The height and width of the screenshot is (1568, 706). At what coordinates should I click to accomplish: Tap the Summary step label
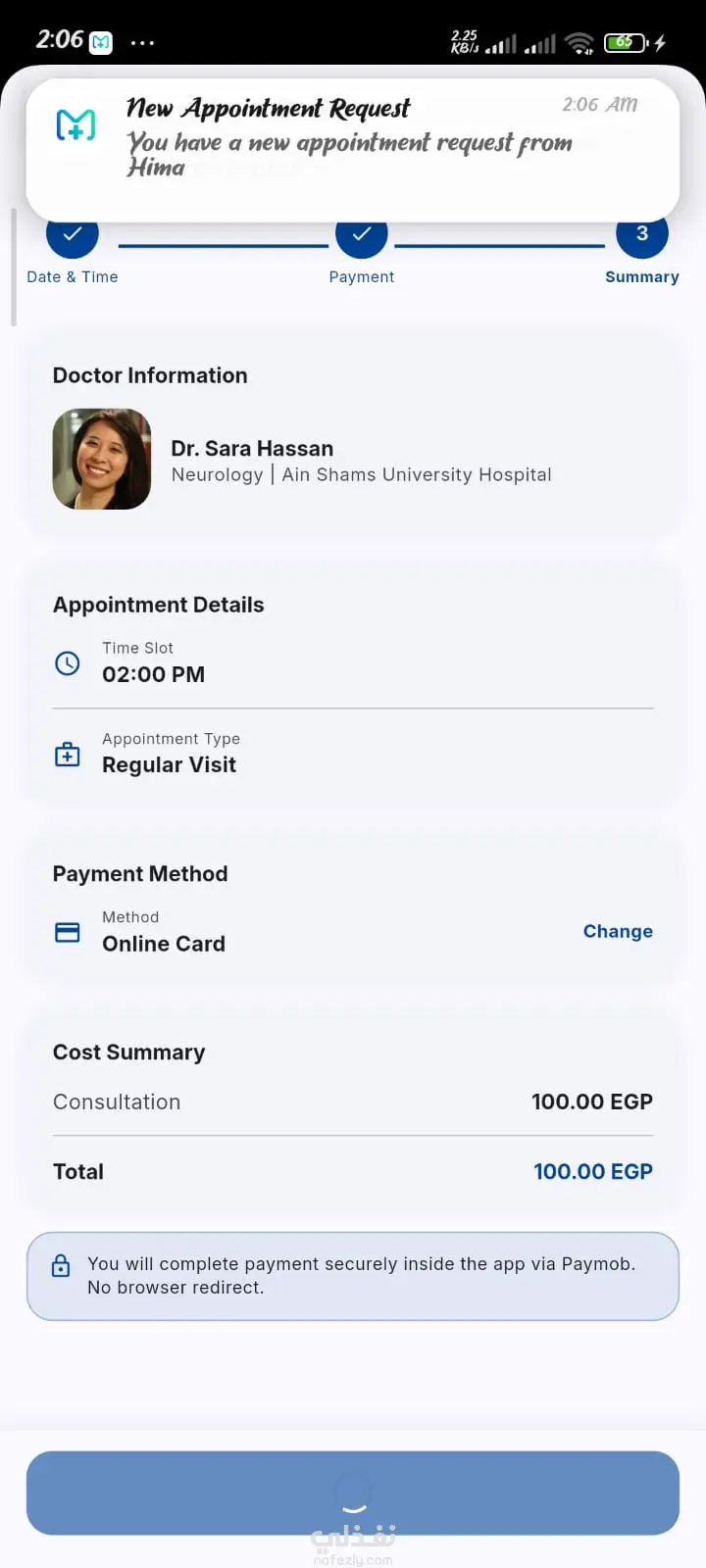pyautogui.click(x=642, y=277)
